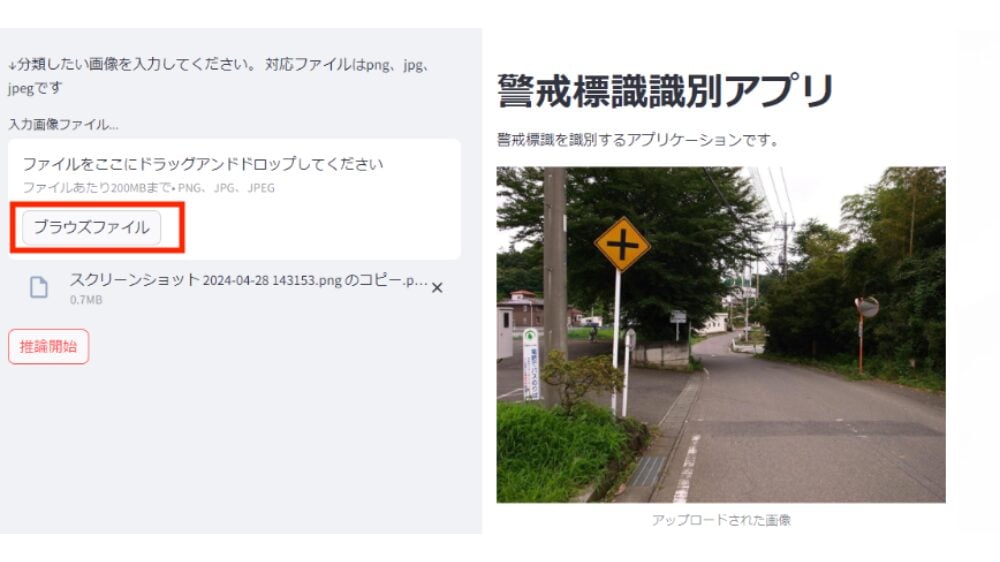Screen dimensions: 1000x562
Task: Click the white road edge line in photo
Action: click(x=686, y=469)
